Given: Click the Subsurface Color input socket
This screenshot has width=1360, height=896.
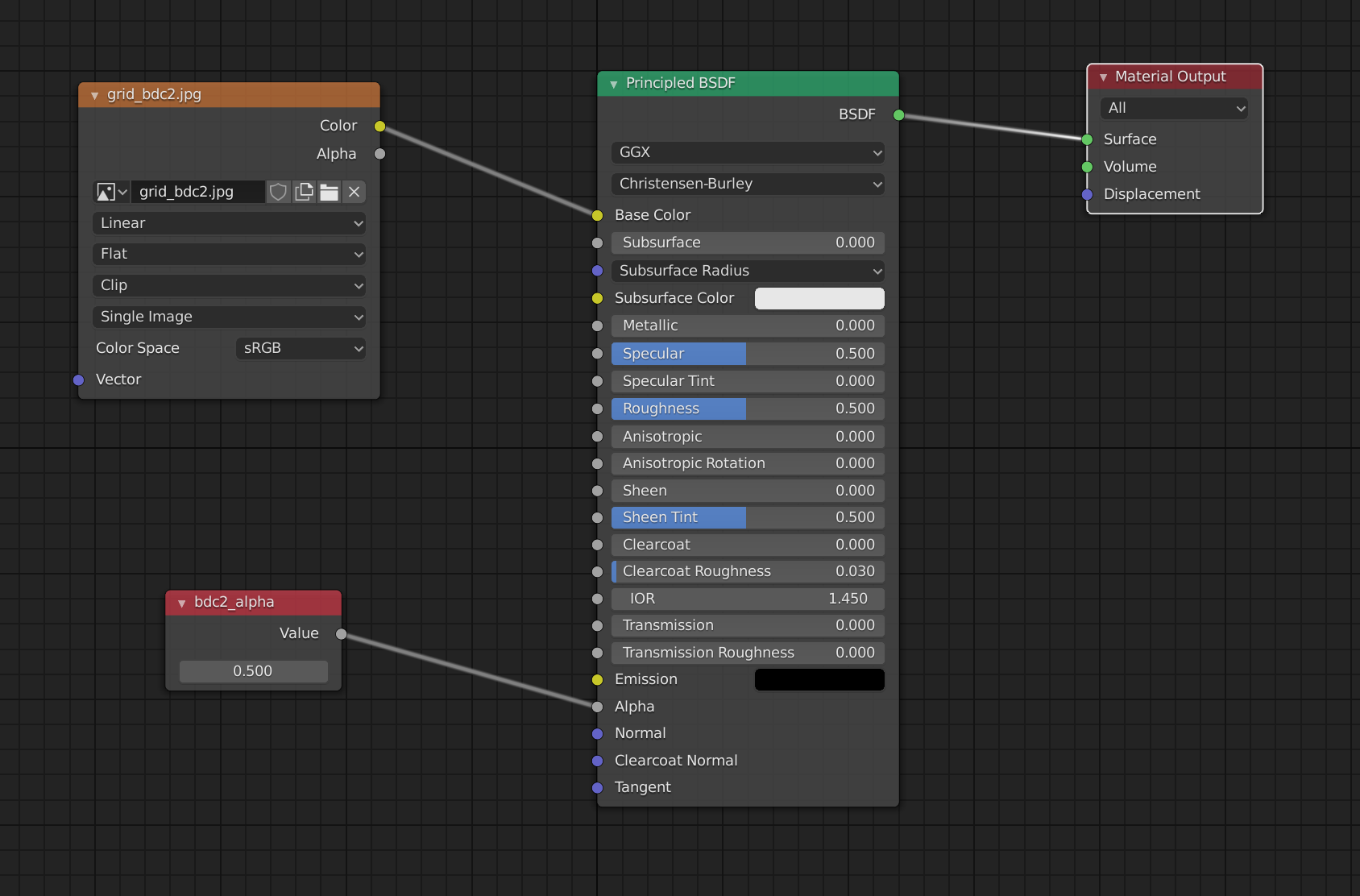Looking at the screenshot, I should 597,298.
